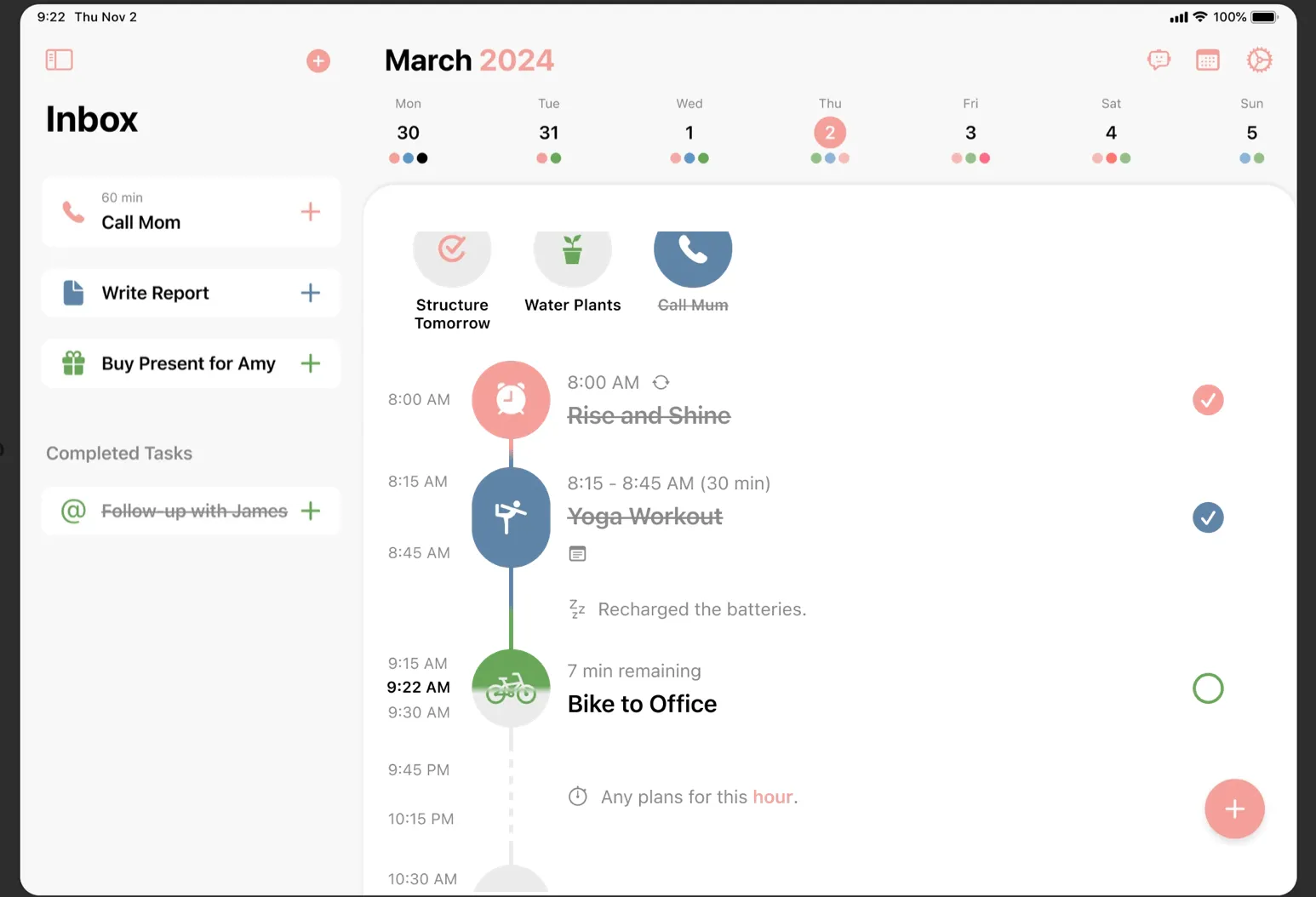Viewport: 1316px width, 897px height.
Task: Open the completed Follow-up with James task
Action: click(x=191, y=511)
